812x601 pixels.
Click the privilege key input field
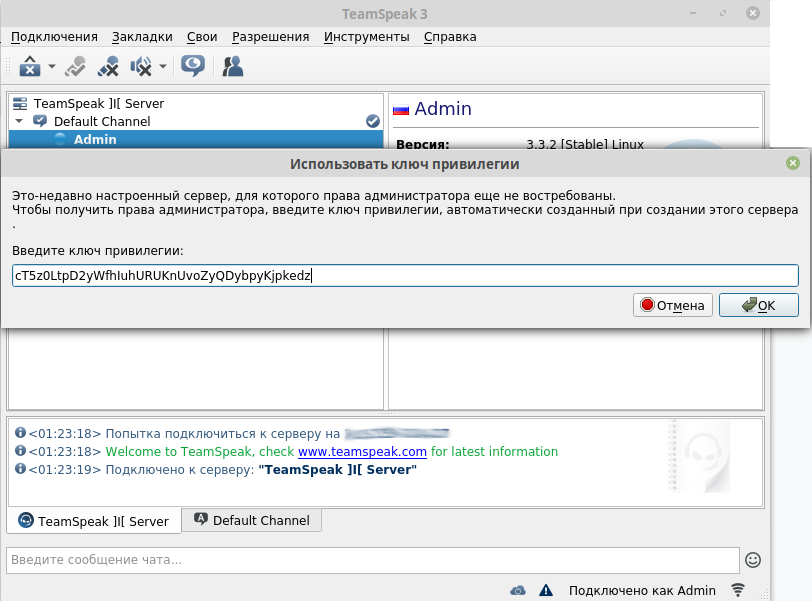coord(405,275)
